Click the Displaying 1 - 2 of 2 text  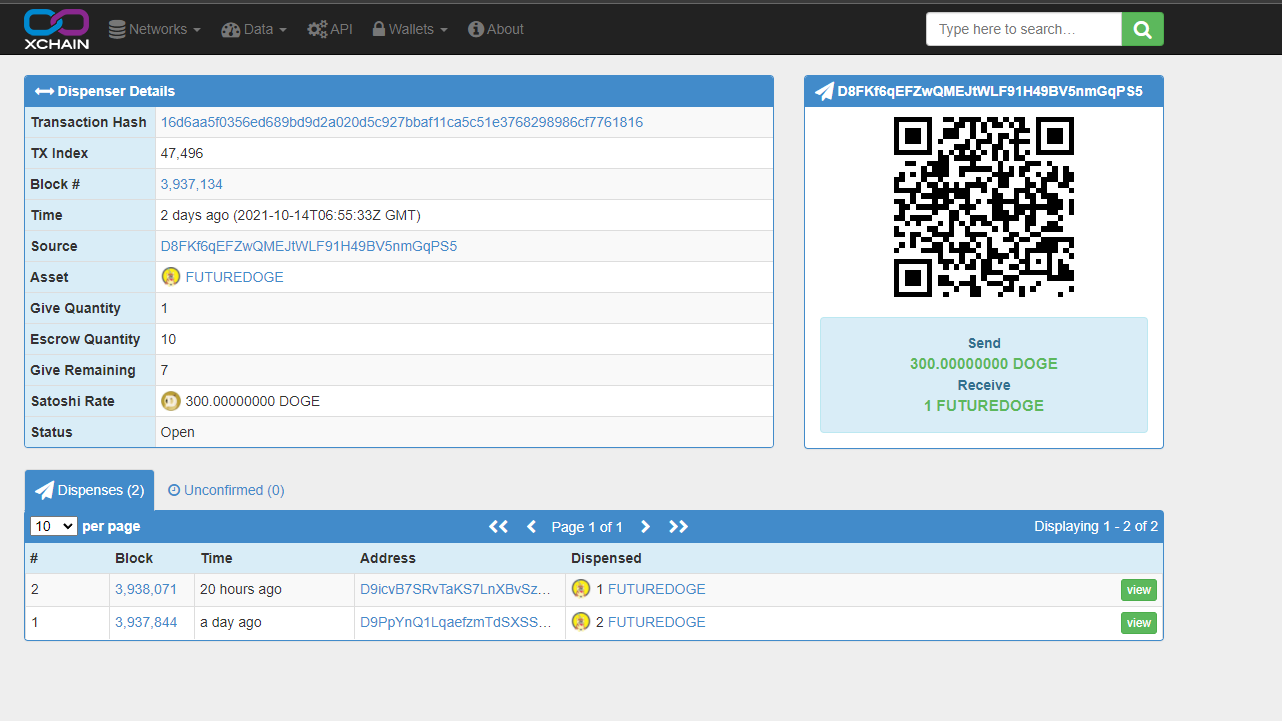click(x=1096, y=526)
